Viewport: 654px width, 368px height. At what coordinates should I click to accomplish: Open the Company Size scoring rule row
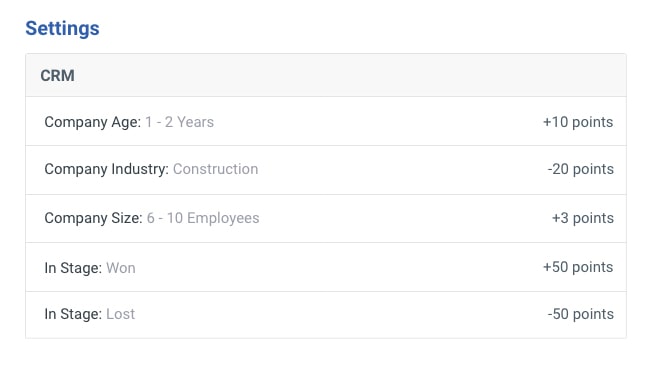click(326, 219)
